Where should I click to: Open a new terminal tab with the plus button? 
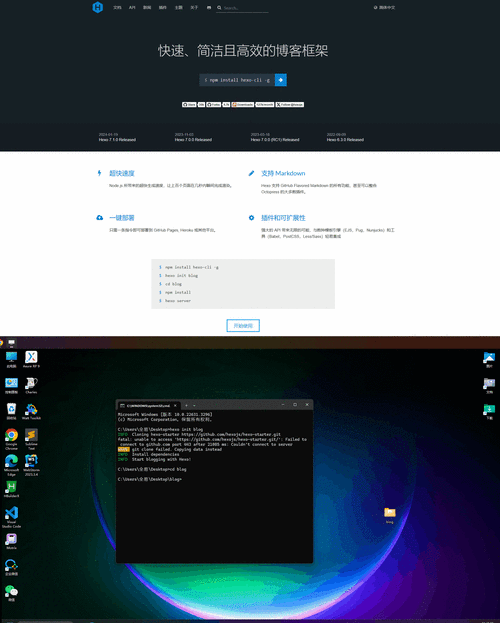(186, 405)
